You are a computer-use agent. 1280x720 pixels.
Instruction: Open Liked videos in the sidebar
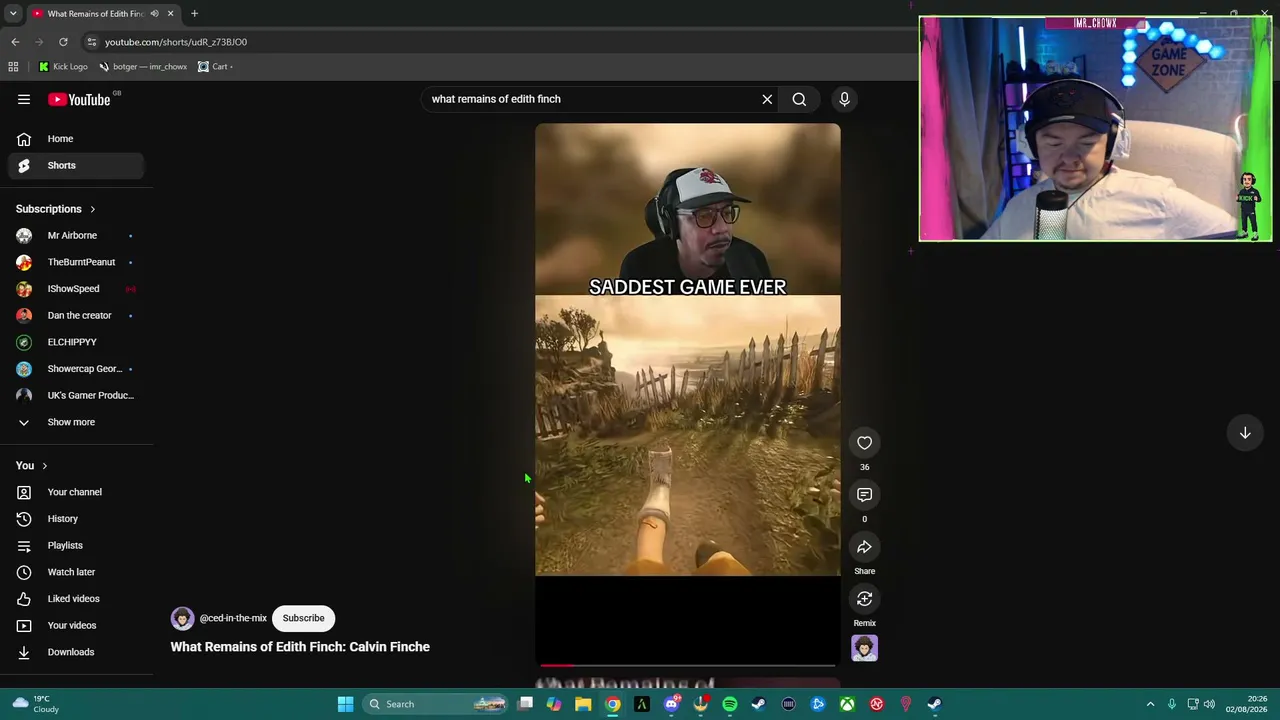tap(76, 599)
